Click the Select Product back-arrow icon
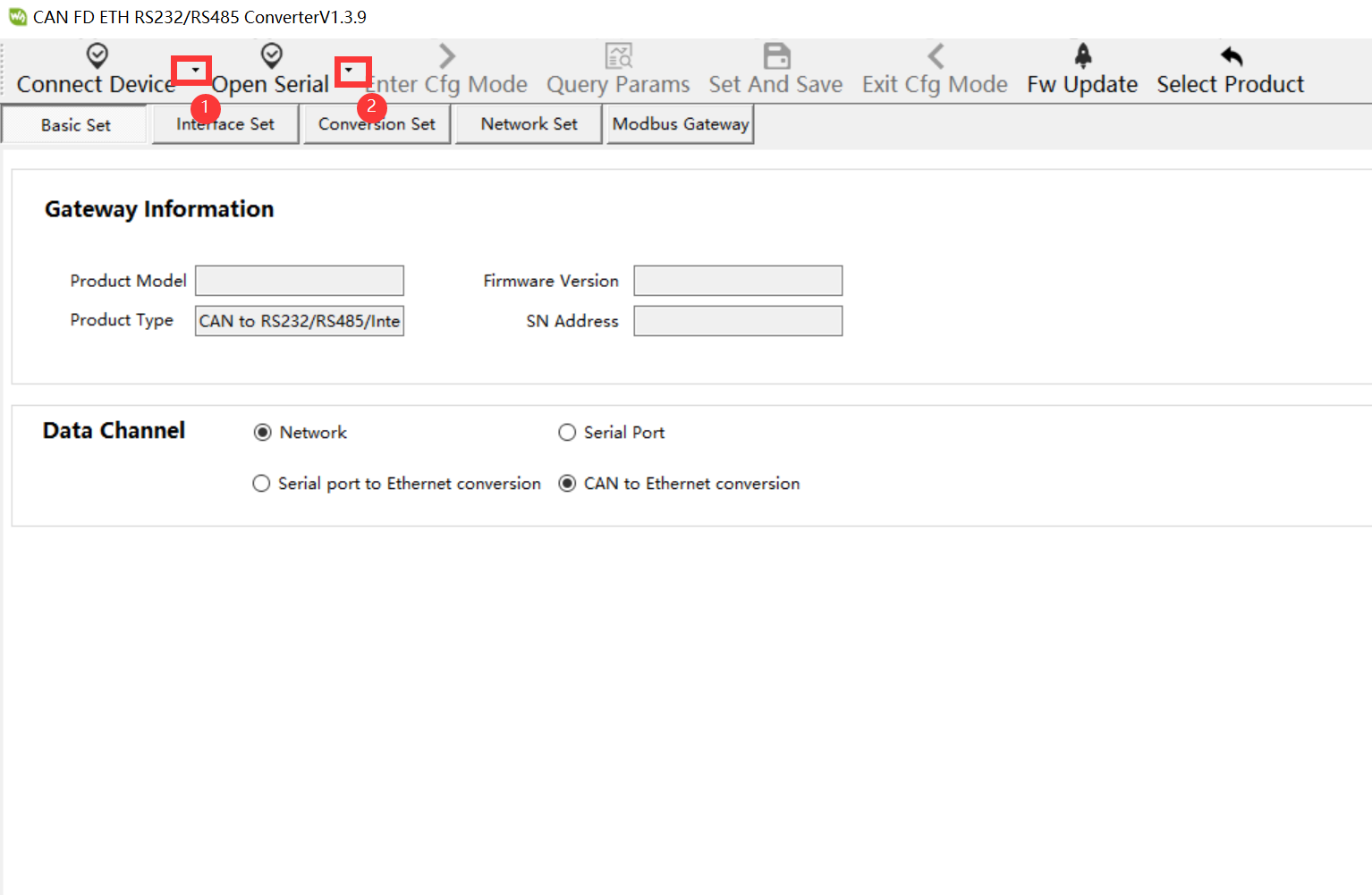Image resolution: width=1372 pixels, height=895 pixels. [x=1231, y=55]
